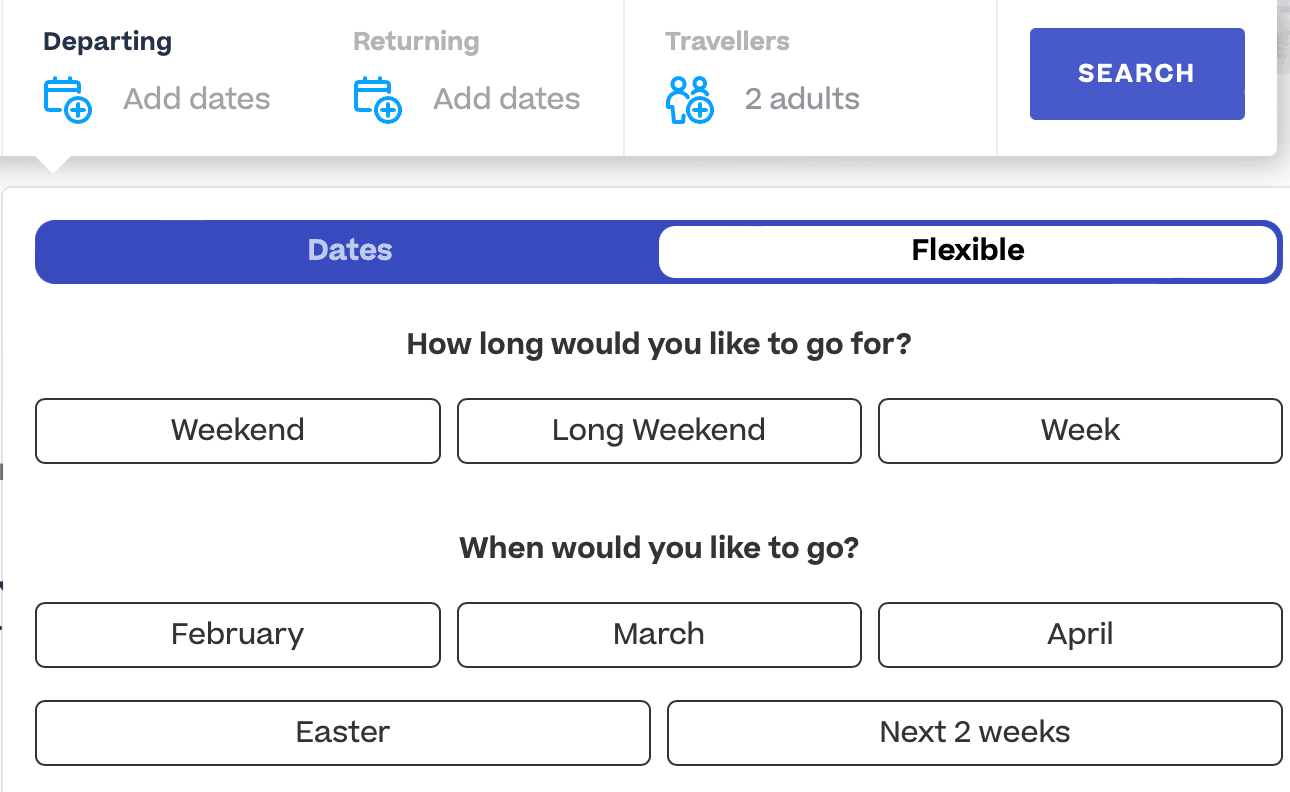Click the Departing label
Screen dimensions: 1290x792
click(107, 42)
